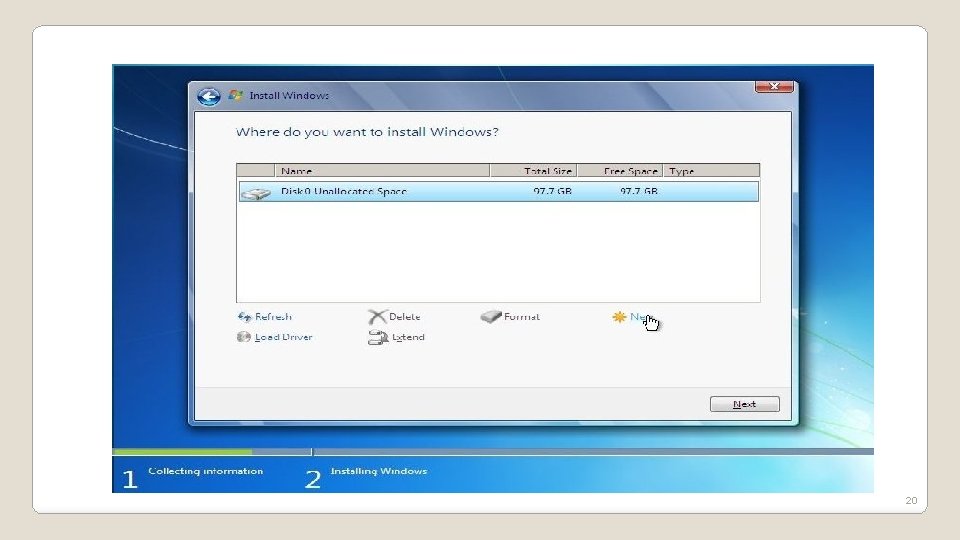Click the New star icon
Viewport: 960px width, 540px height.
(619, 317)
